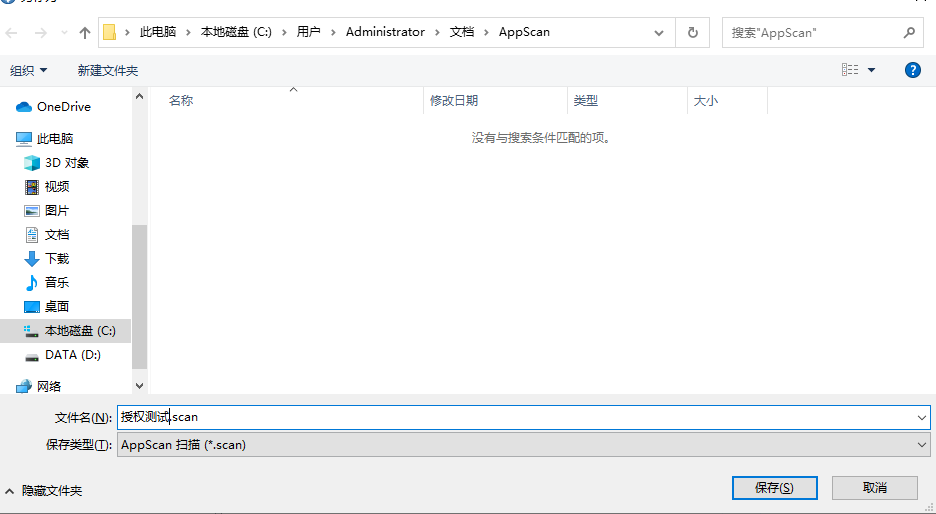The width and height of the screenshot is (936, 514).
Task: Collapse folders with 隐藏文件夹
Action: coord(44,491)
